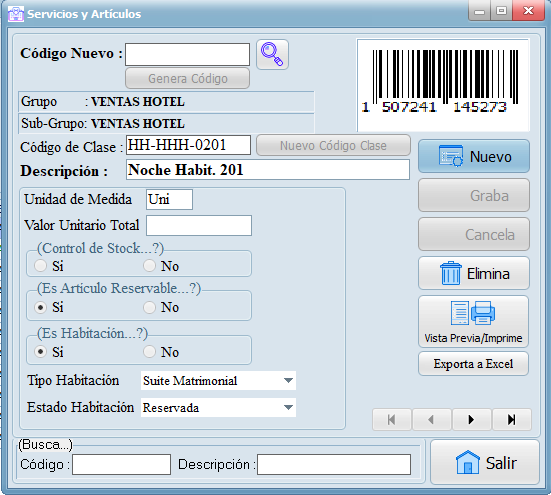The height and width of the screenshot is (495, 551).
Task: Select No for Es Habitación
Action: click(149, 352)
